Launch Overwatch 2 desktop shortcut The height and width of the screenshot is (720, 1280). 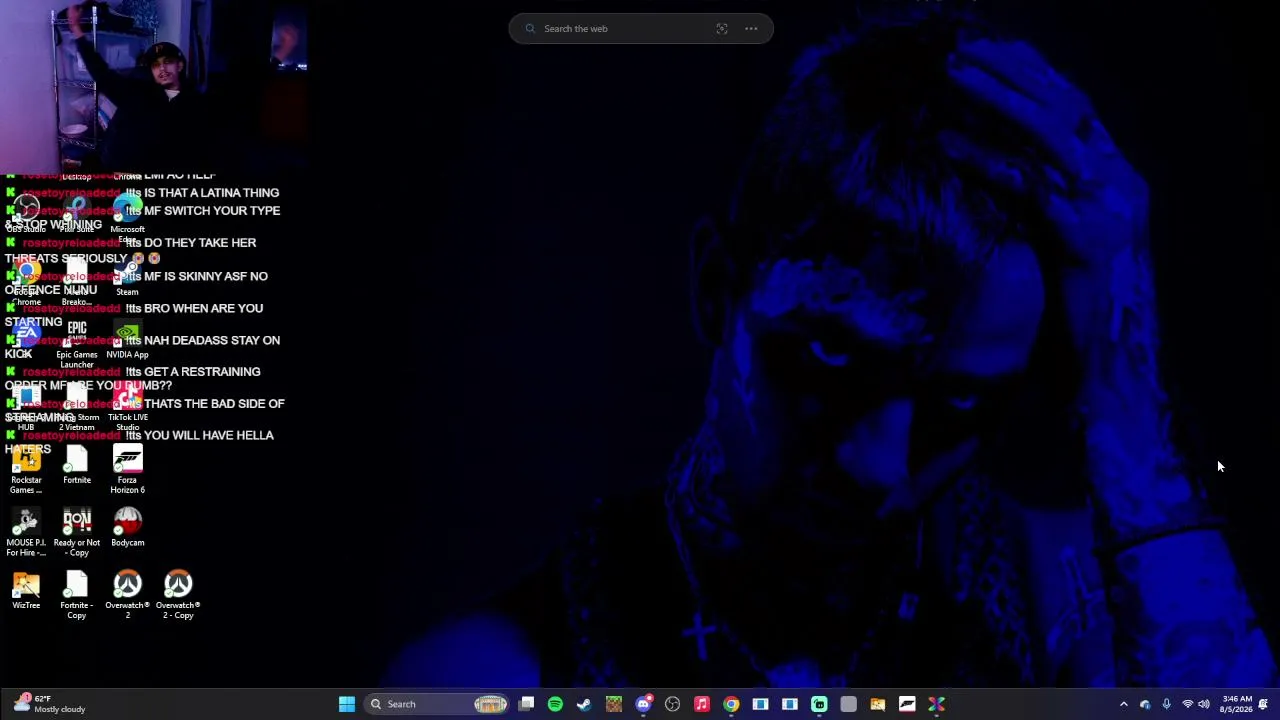[x=127, y=596]
